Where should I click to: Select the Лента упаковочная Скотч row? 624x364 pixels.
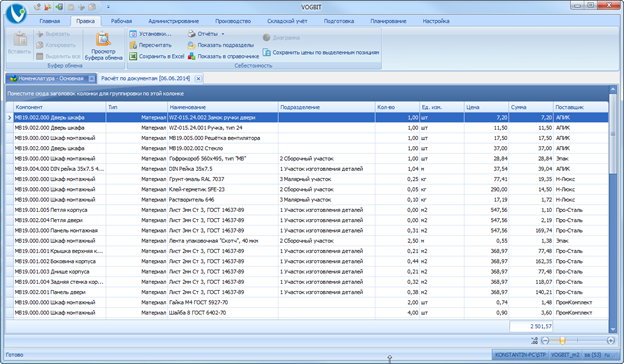pyautogui.click(x=307, y=241)
